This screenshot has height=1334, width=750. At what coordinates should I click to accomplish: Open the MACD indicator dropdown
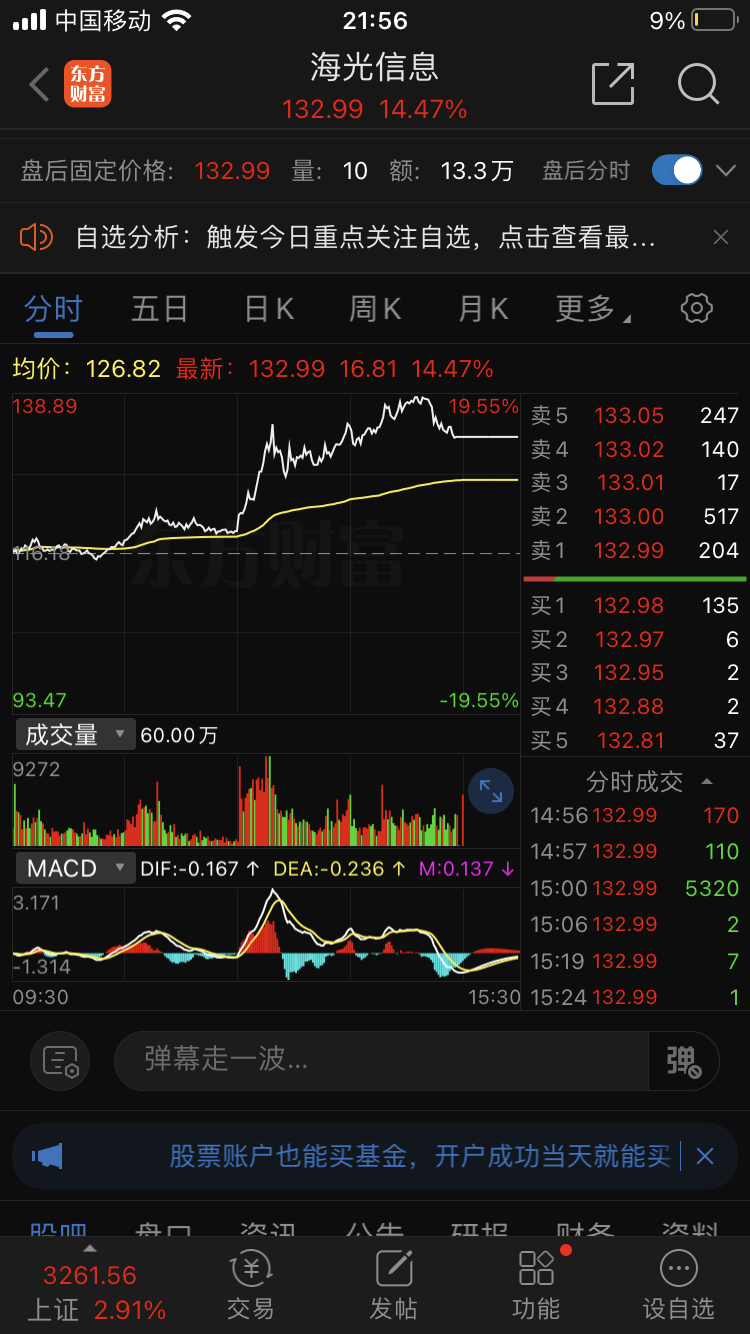[x=75, y=868]
